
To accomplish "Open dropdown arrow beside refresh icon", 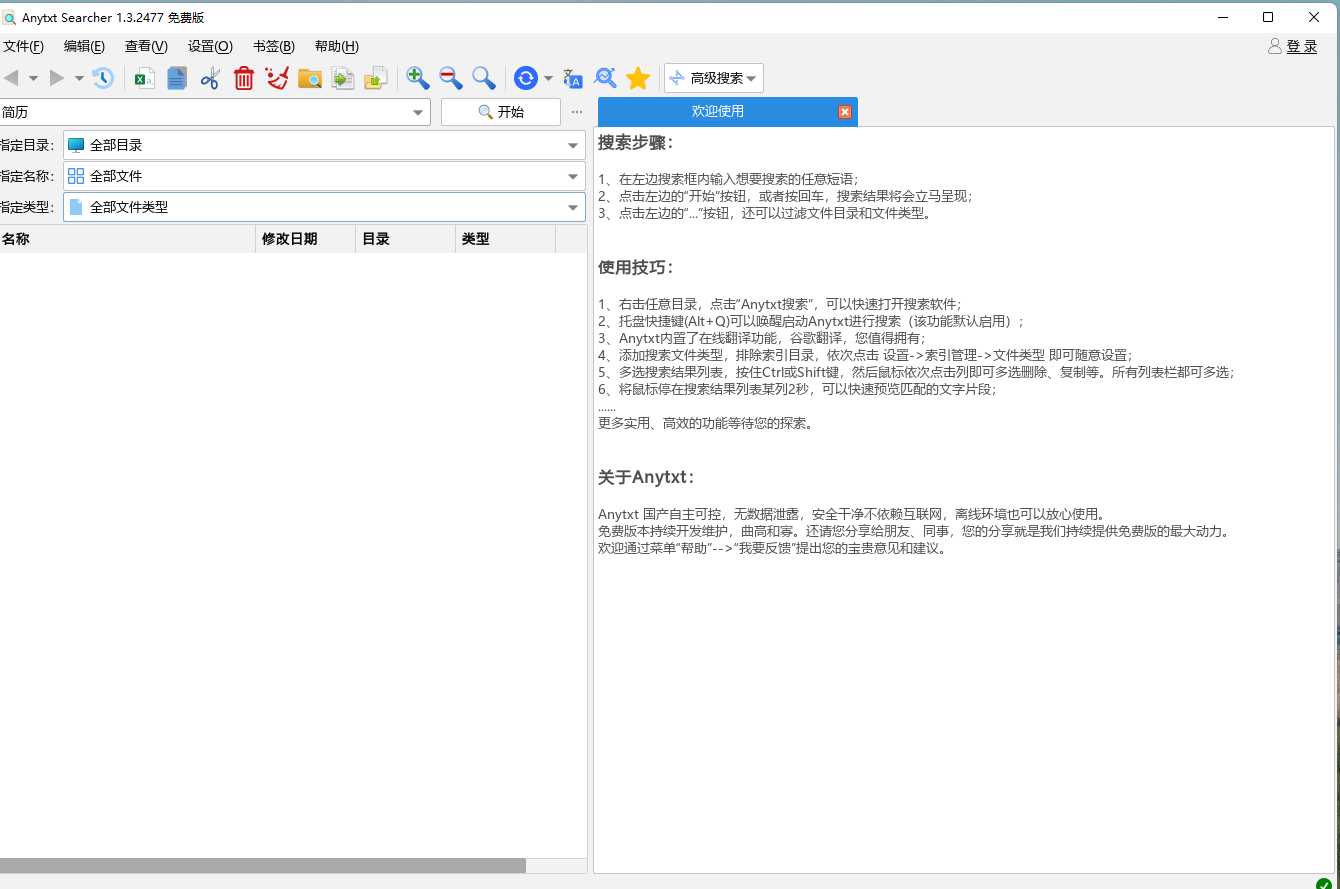I will coord(548,78).
